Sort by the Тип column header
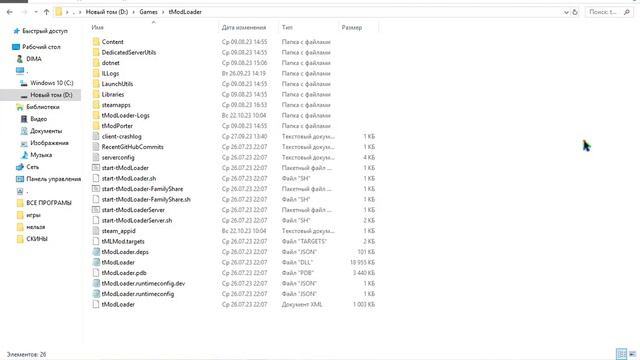The width and height of the screenshot is (640, 360). [287, 27]
